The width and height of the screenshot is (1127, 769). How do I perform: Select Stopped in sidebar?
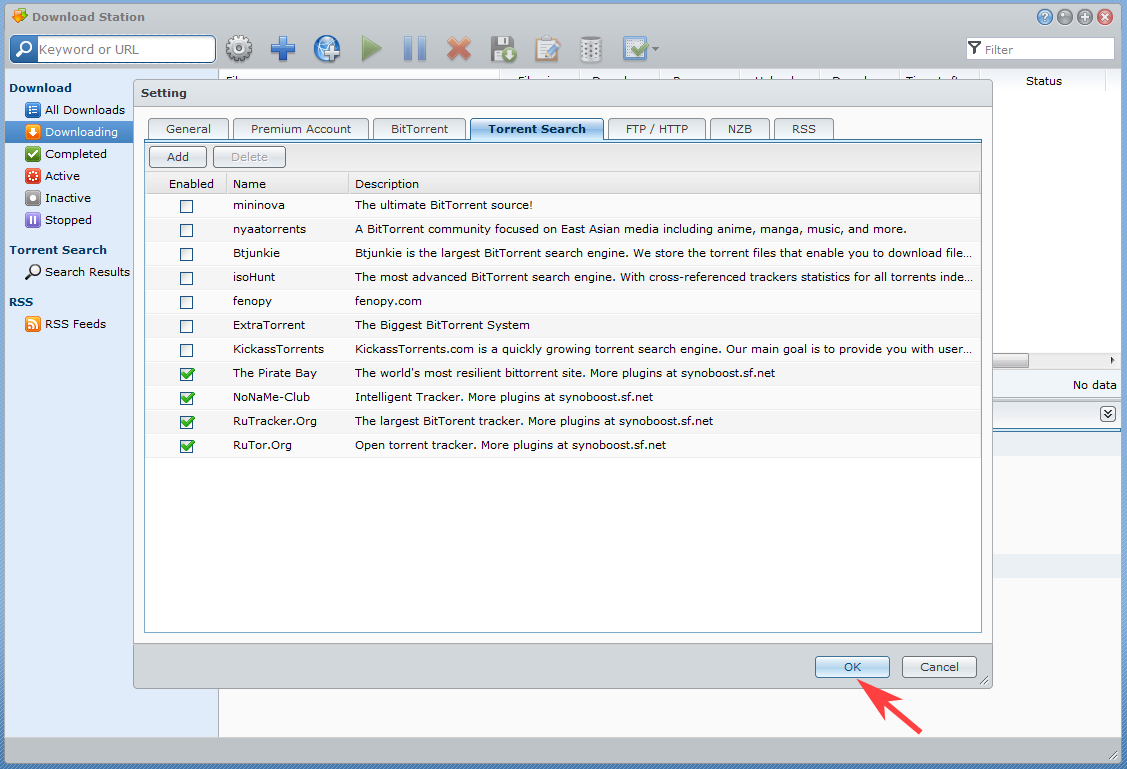(x=69, y=220)
